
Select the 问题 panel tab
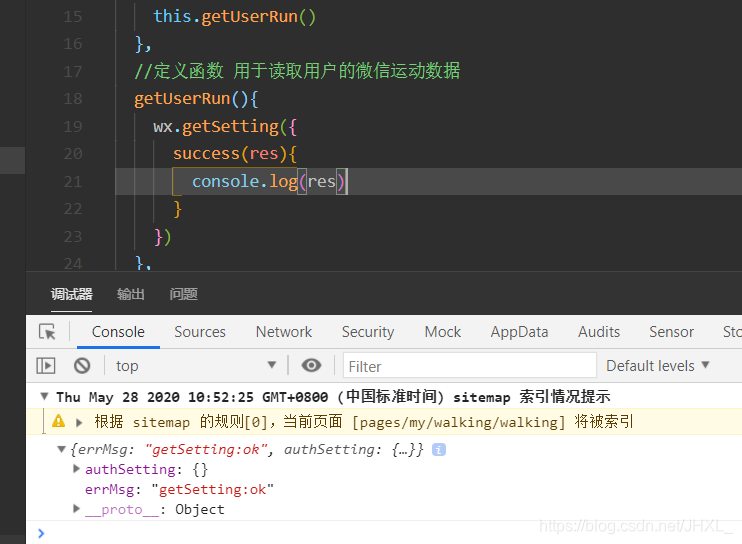click(183, 294)
